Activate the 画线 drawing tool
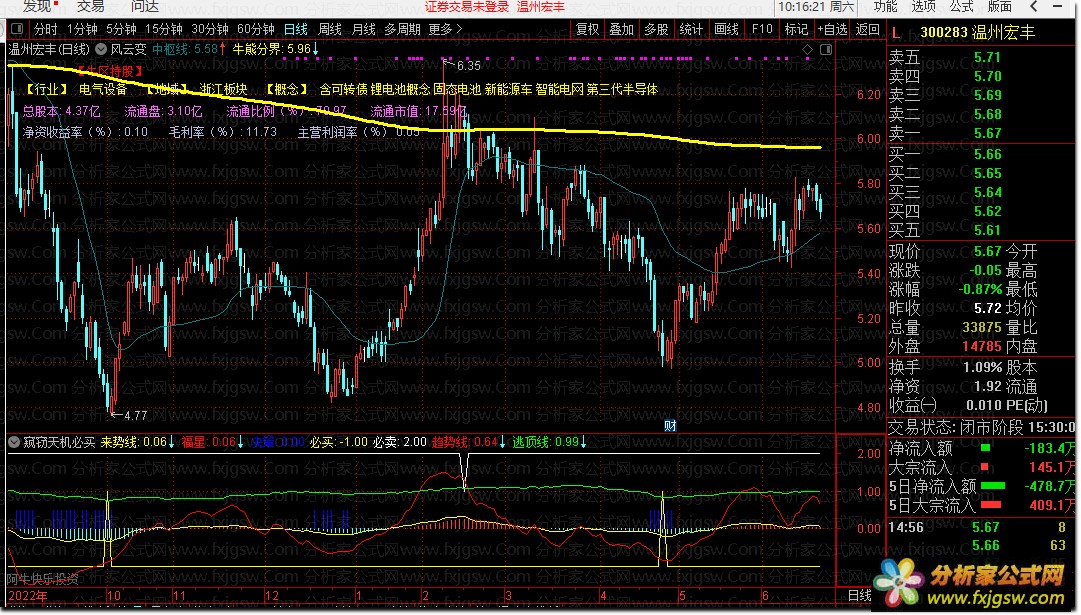 726,29
